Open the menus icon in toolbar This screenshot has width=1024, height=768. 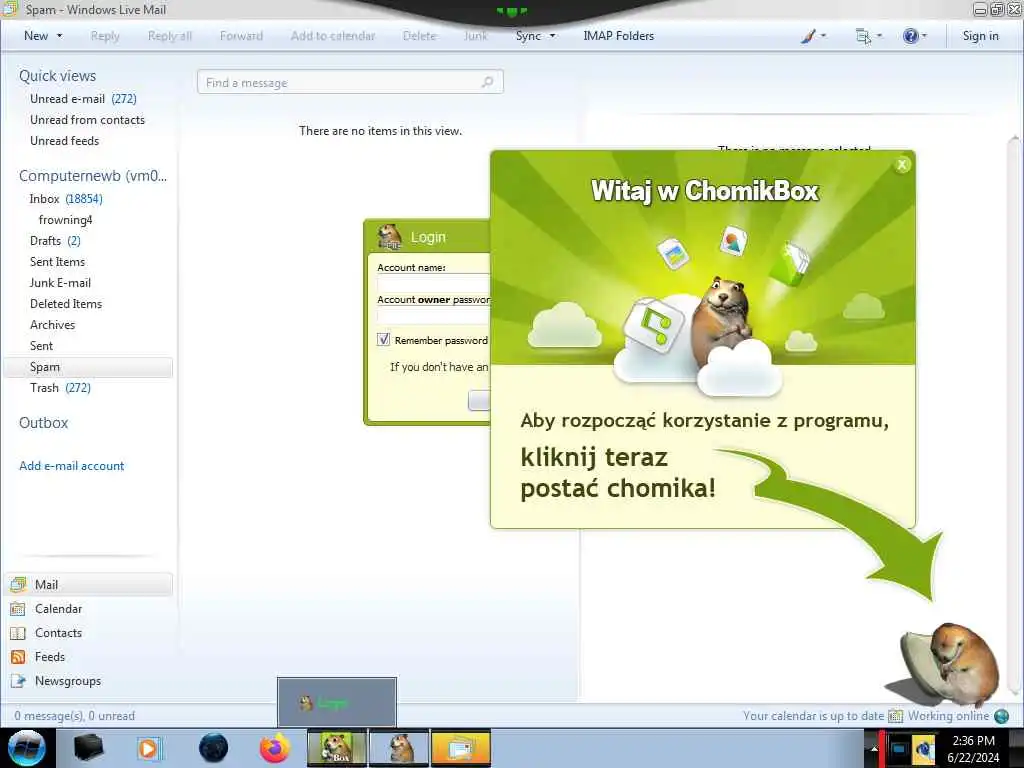point(863,36)
